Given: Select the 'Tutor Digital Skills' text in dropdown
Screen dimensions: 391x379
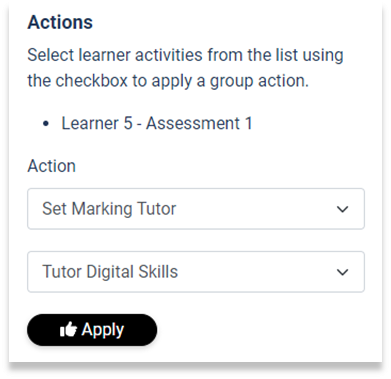Looking at the screenshot, I should pyautogui.click(x=110, y=272).
